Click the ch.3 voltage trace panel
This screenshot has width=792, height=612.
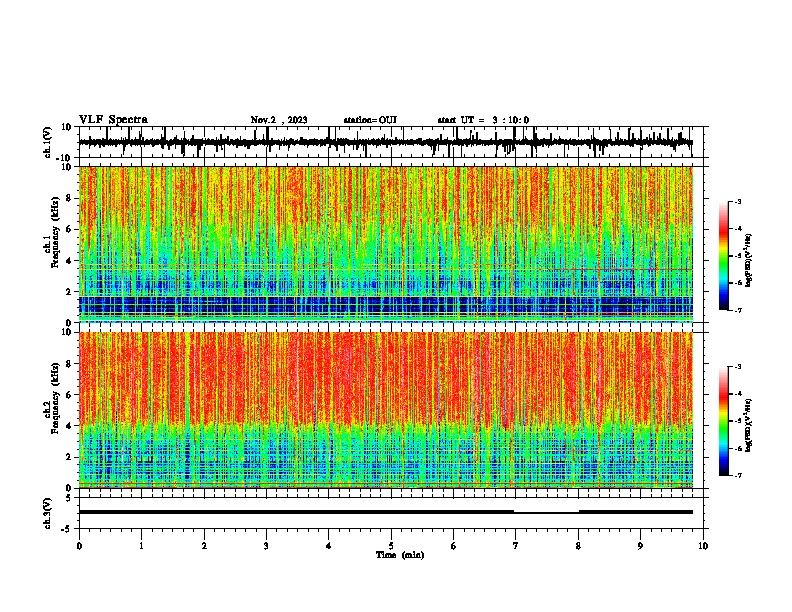point(391,513)
